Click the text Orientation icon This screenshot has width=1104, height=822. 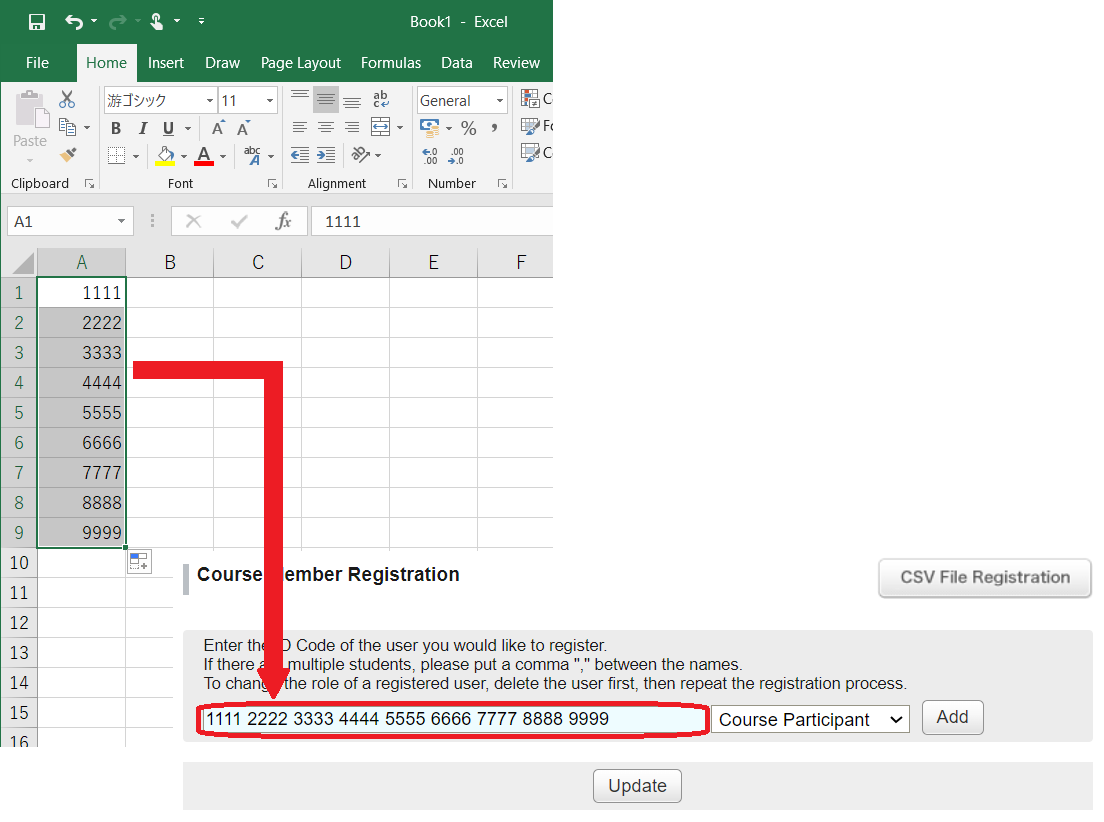[x=361, y=155]
